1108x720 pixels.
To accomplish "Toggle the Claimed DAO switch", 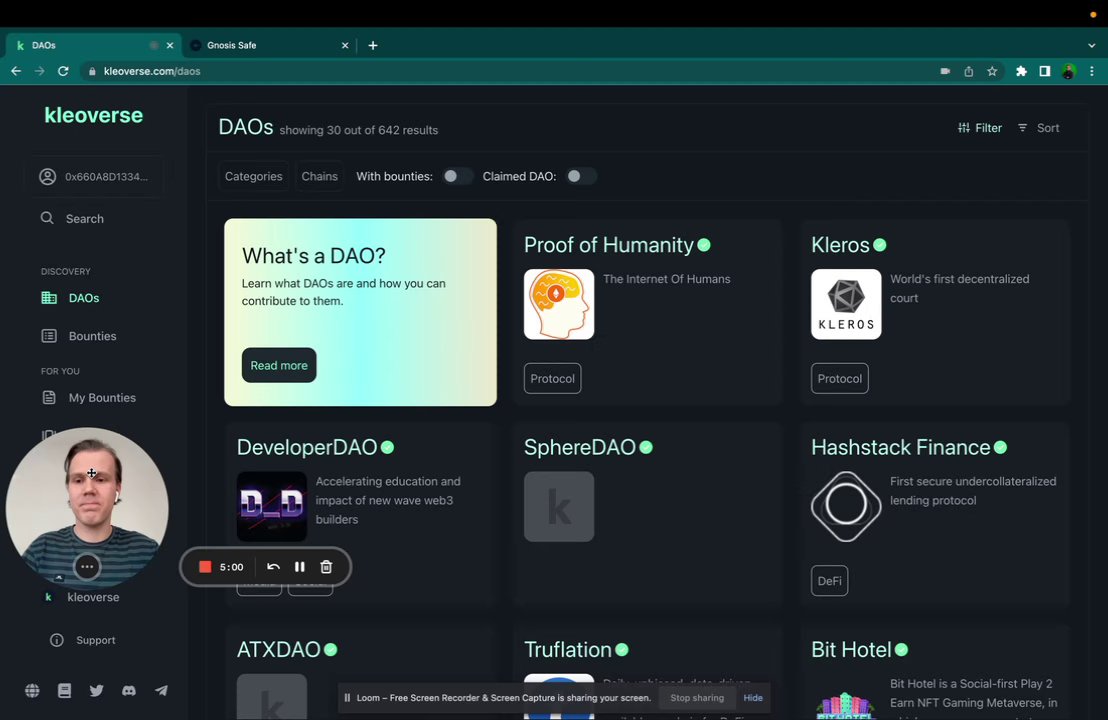I will tap(581, 177).
